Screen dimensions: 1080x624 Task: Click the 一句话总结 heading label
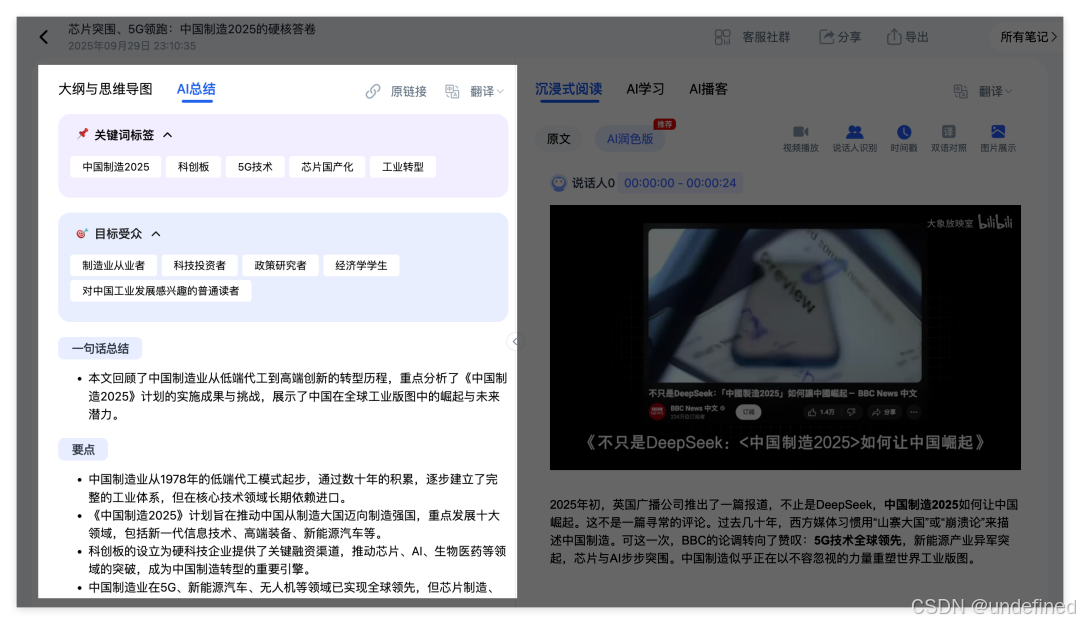pos(101,349)
